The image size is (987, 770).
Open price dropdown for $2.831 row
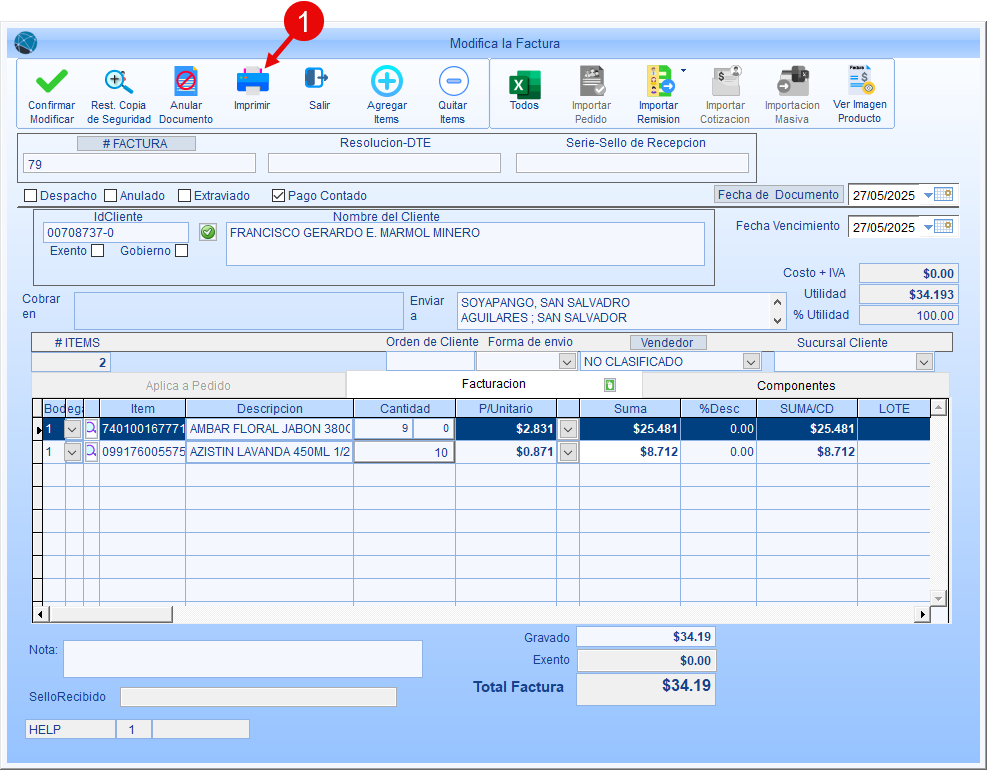point(568,429)
